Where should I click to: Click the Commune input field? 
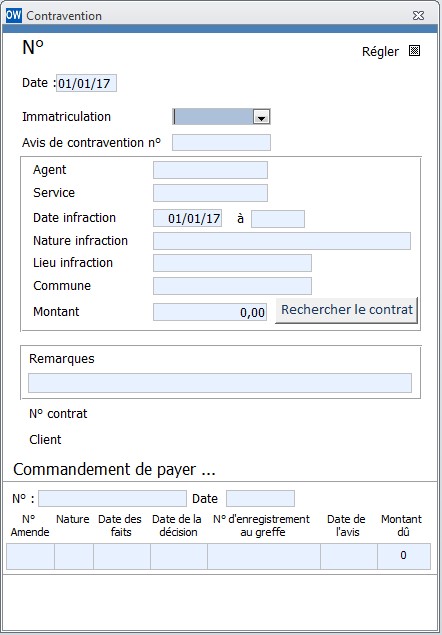(232, 286)
